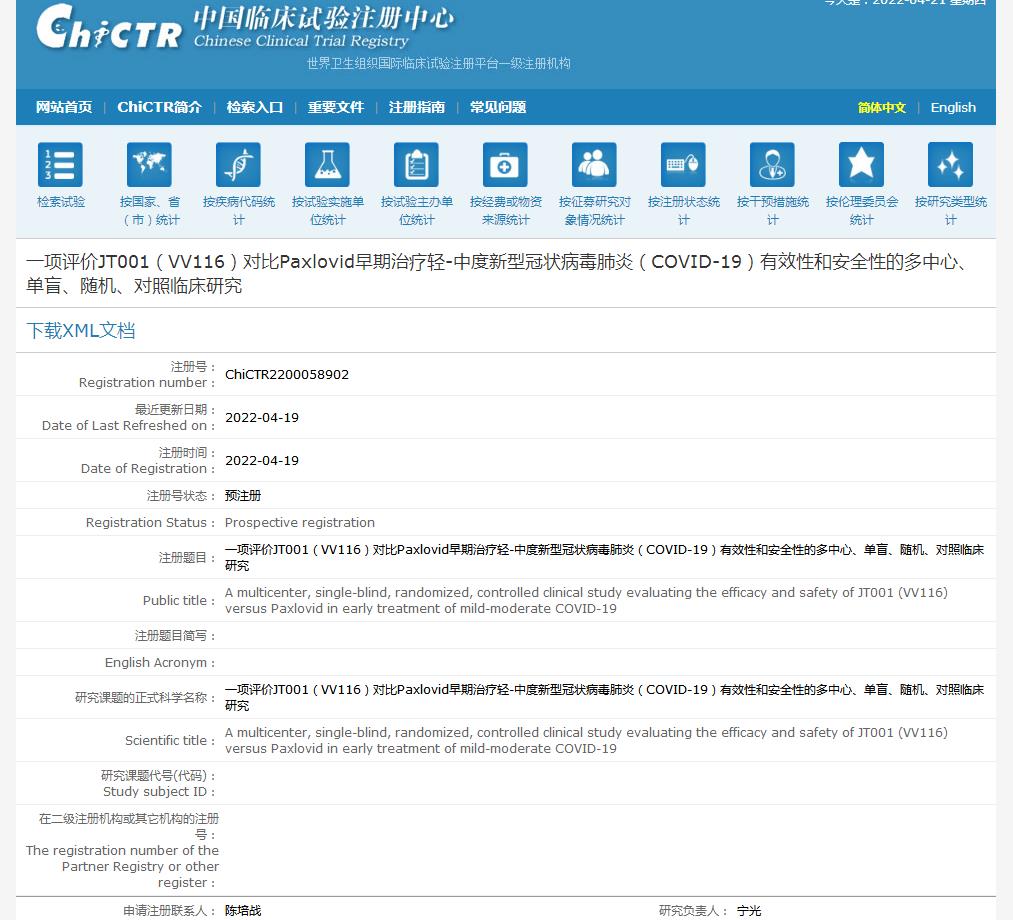Select the 预注册 status text
Screen dimensions: 1013x920
coord(243,496)
